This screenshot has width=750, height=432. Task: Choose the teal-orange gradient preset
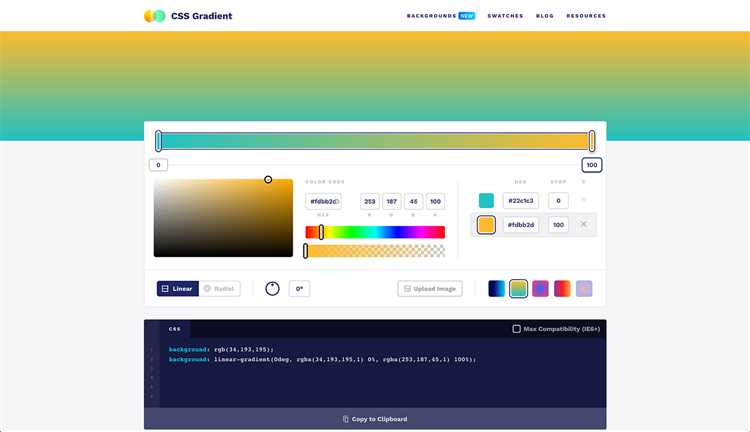click(518, 288)
